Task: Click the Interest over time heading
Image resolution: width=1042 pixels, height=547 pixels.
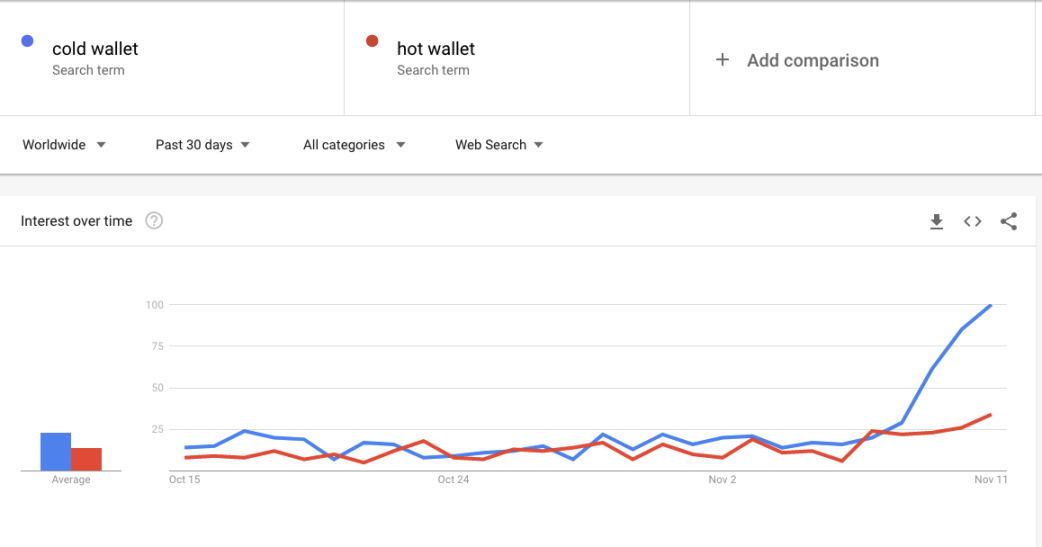Action: 76,221
